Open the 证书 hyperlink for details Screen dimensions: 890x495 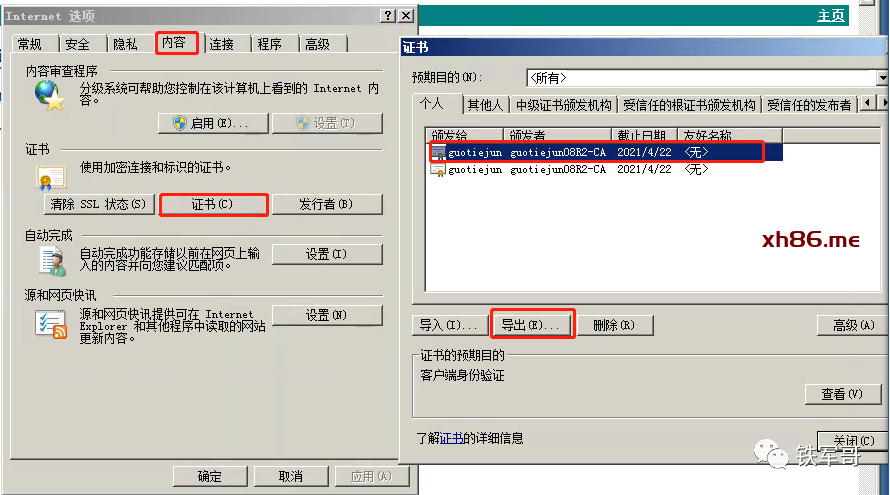click(451, 438)
